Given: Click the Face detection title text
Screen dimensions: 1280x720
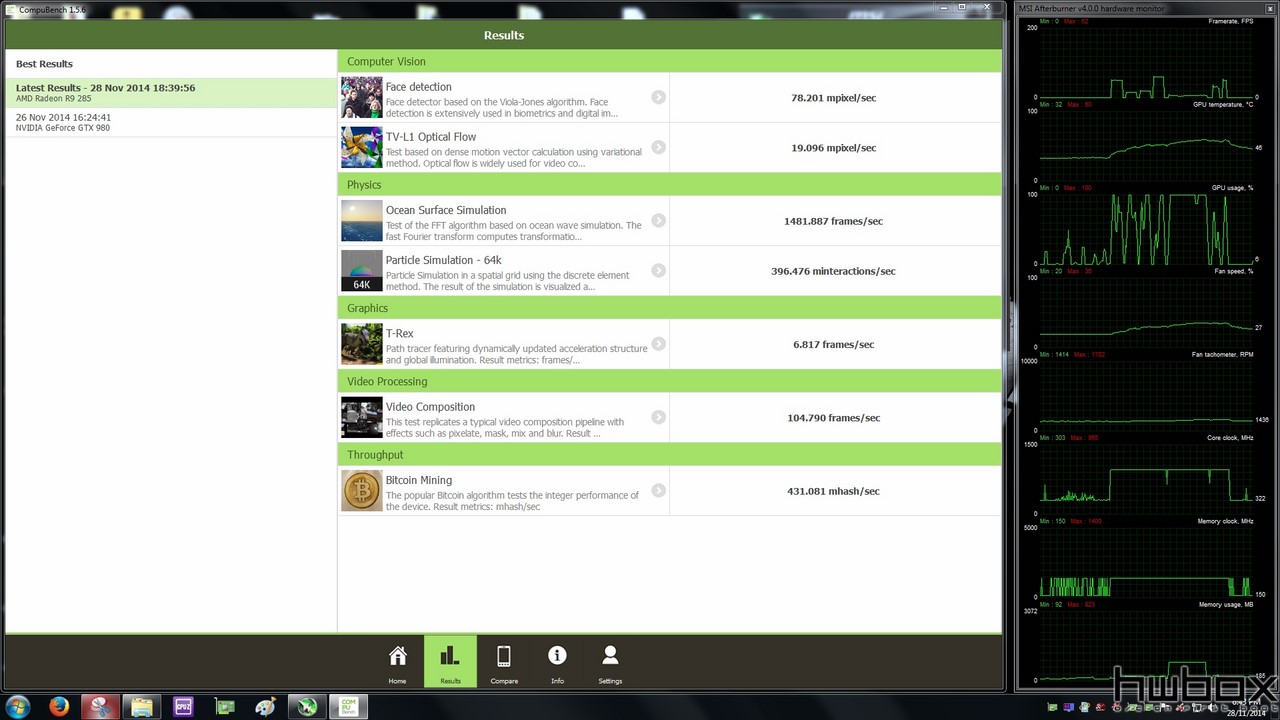Looking at the screenshot, I should 418,87.
